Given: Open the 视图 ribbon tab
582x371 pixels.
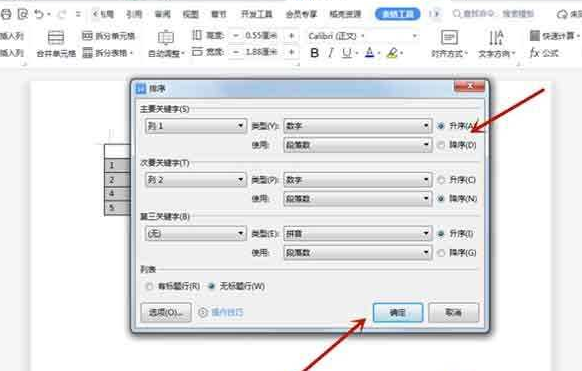Looking at the screenshot, I should pos(191,14).
